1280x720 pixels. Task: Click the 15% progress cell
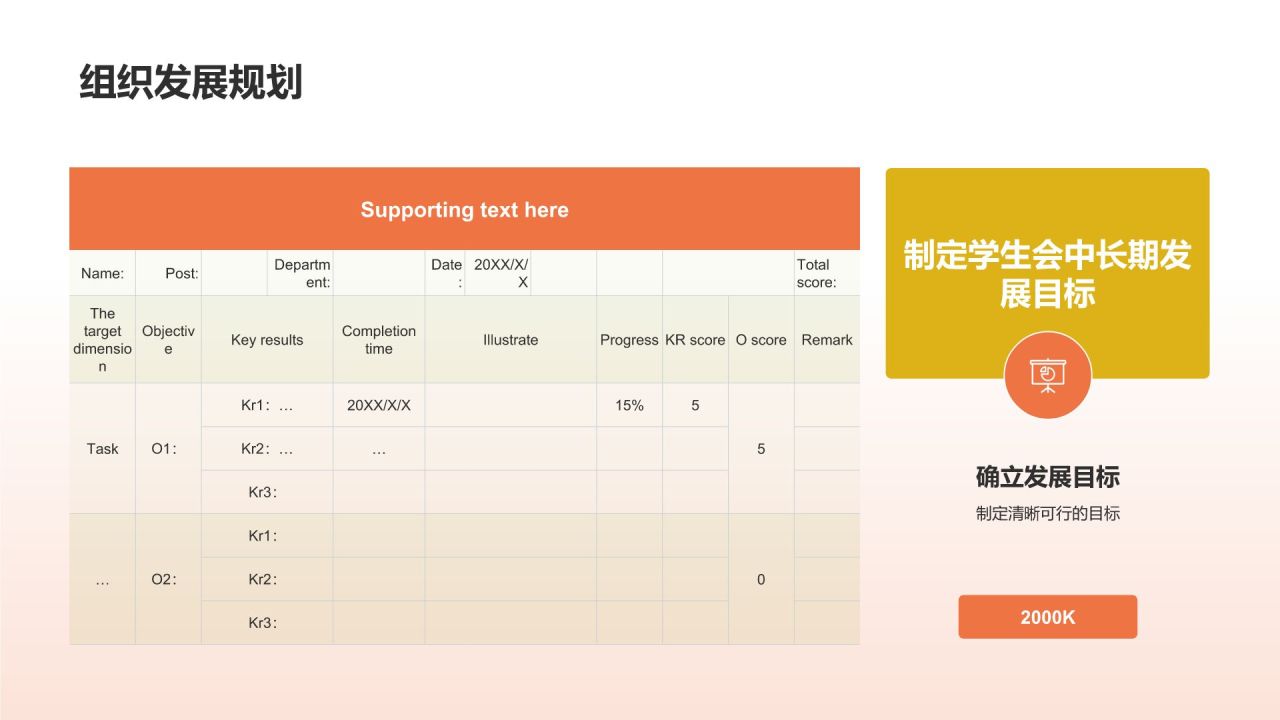(x=629, y=406)
